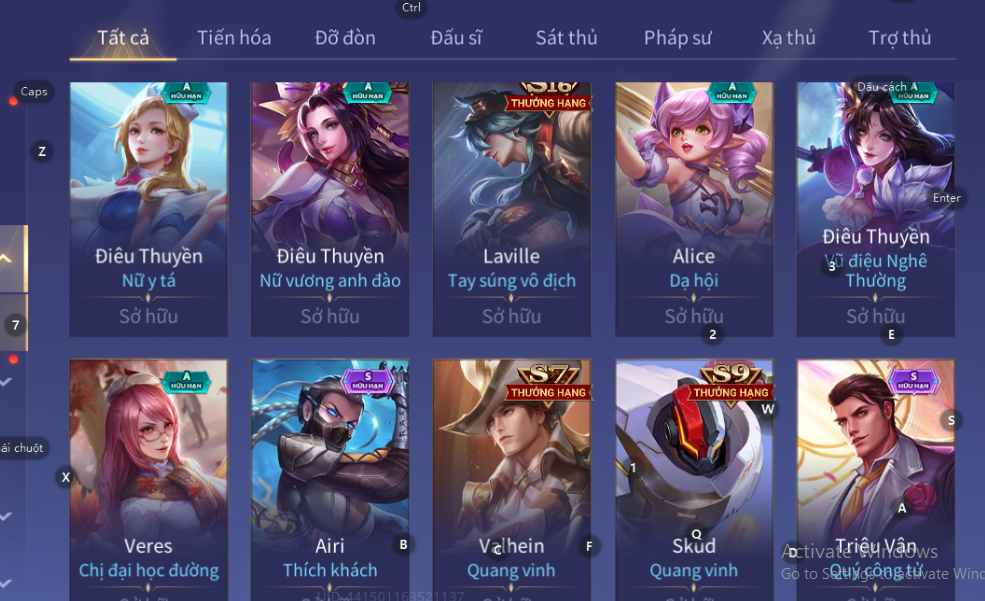Click the Enter key overlay button
This screenshot has height=601, width=985.
tap(946, 198)
